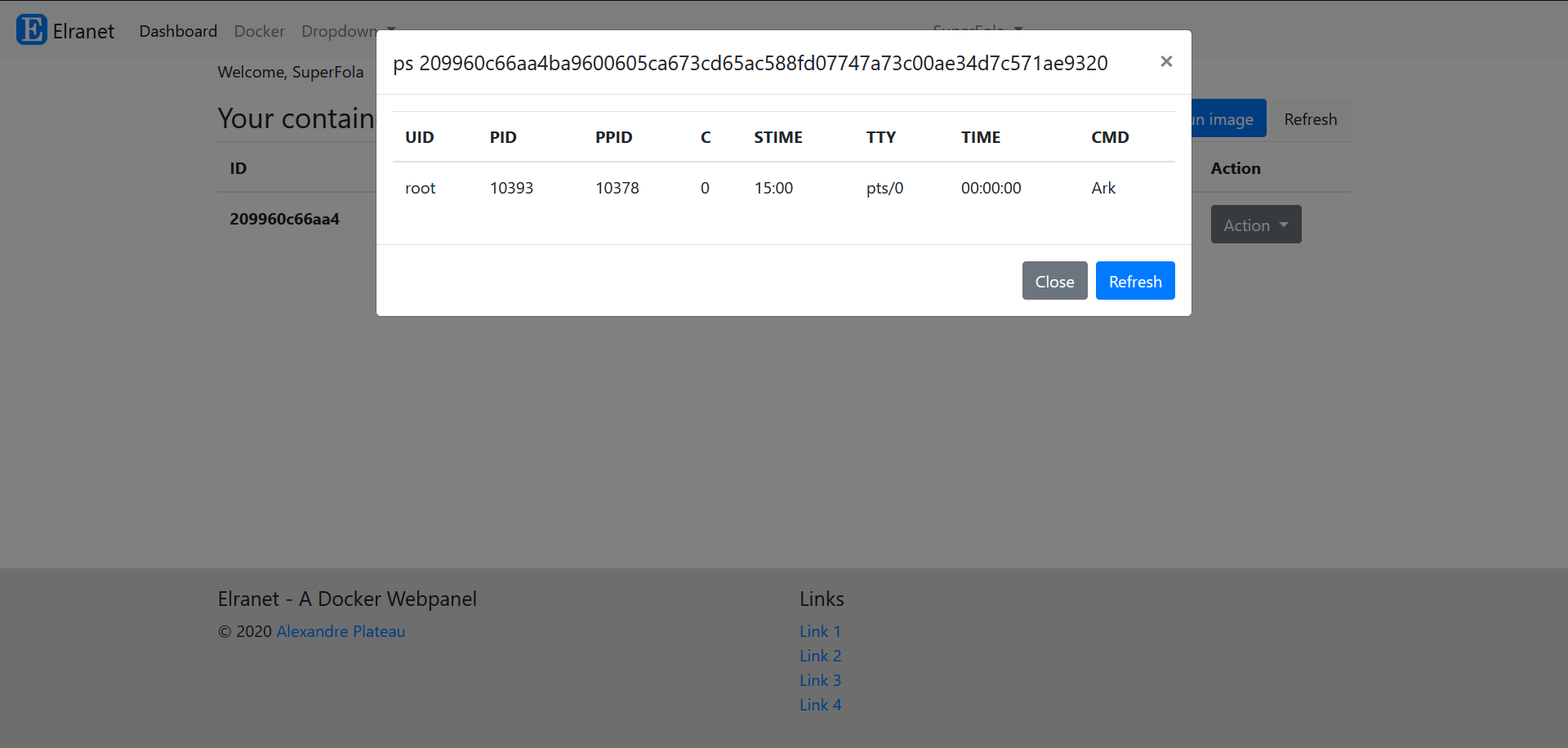
Task: Select the PPID column header
Action: [613, 137]
